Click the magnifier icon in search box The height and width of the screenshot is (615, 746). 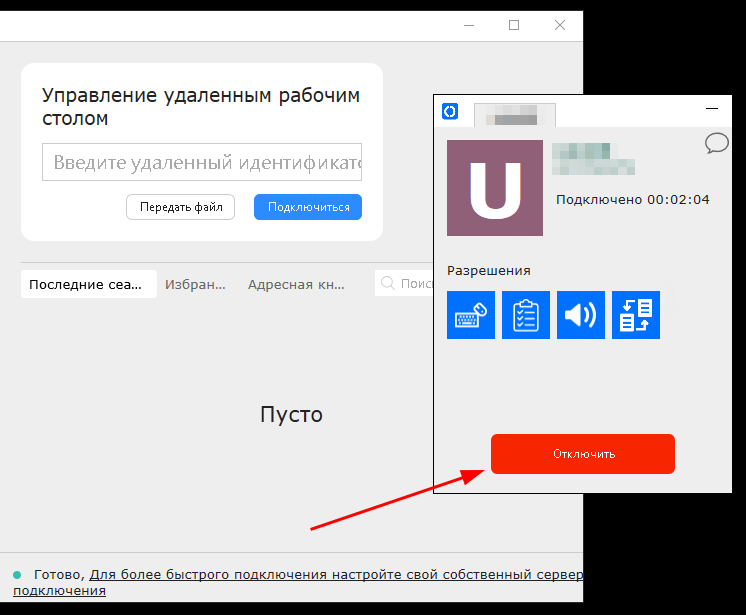(x=388, y=283)
